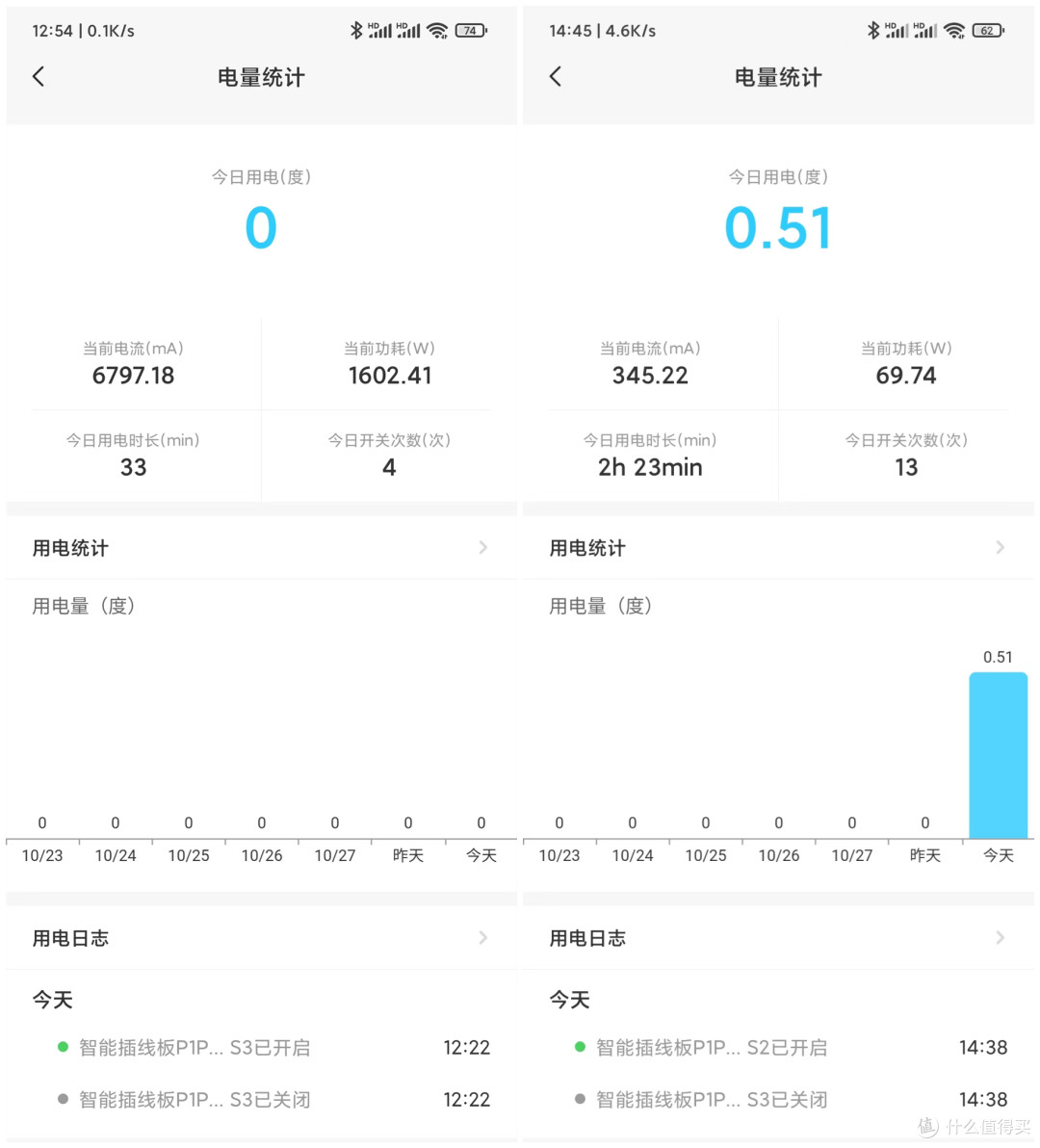Open 用电日志 chevron on right screen
This screenshot has width=1040, height=1148.
1000,937
